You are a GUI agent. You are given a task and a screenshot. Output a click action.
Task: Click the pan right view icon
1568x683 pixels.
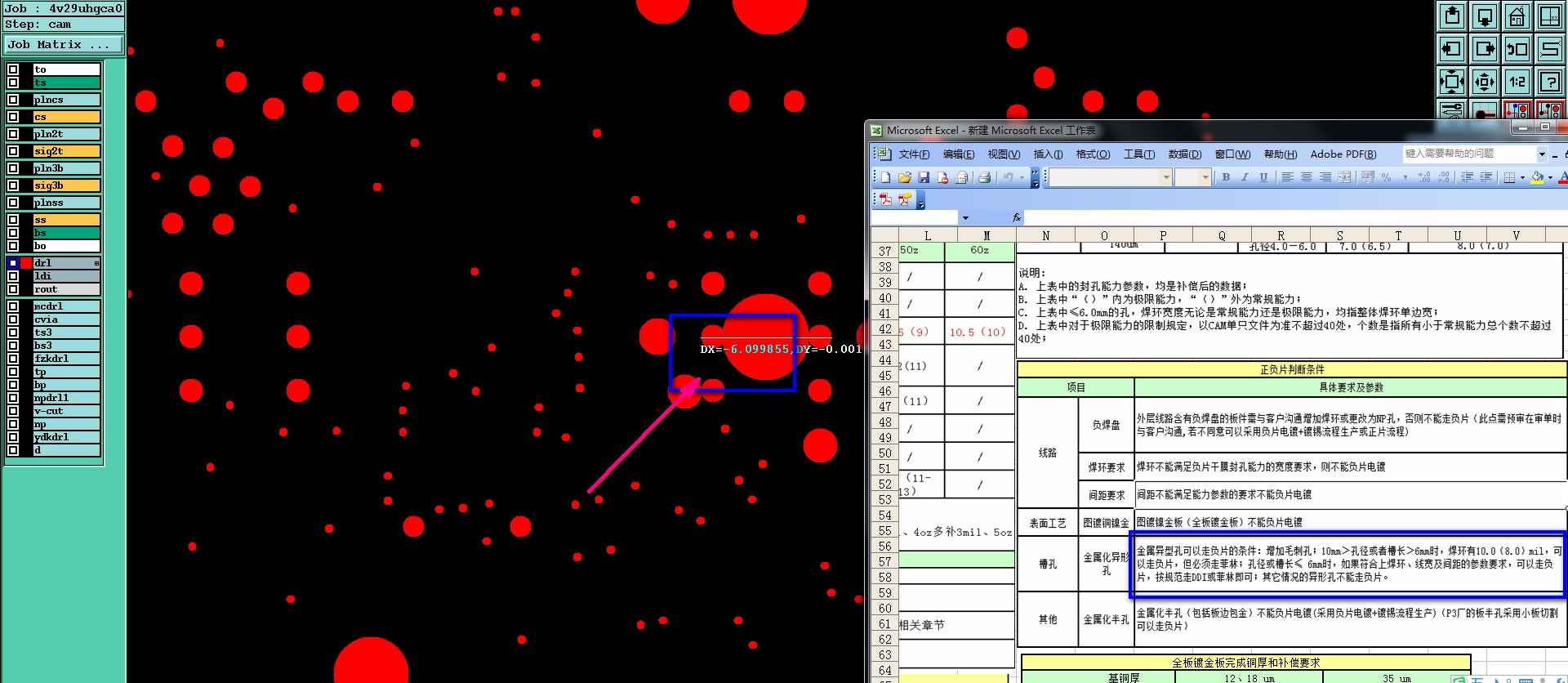[1485, 48]
